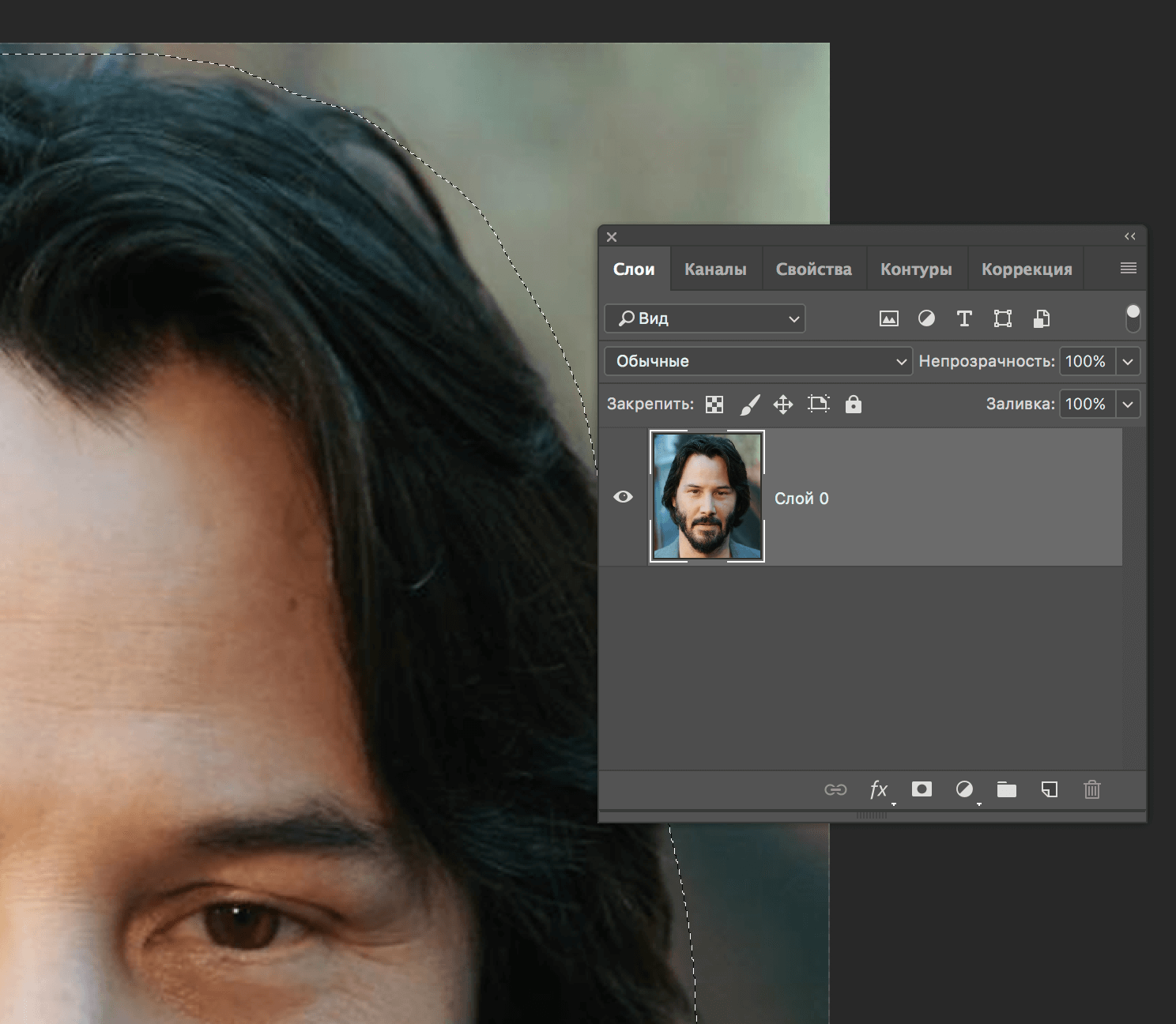Image resolution: width=1176 pixels, height=1024 pixels.
Task: Filter layers by smart object icon
Action: click(1042, 318)
